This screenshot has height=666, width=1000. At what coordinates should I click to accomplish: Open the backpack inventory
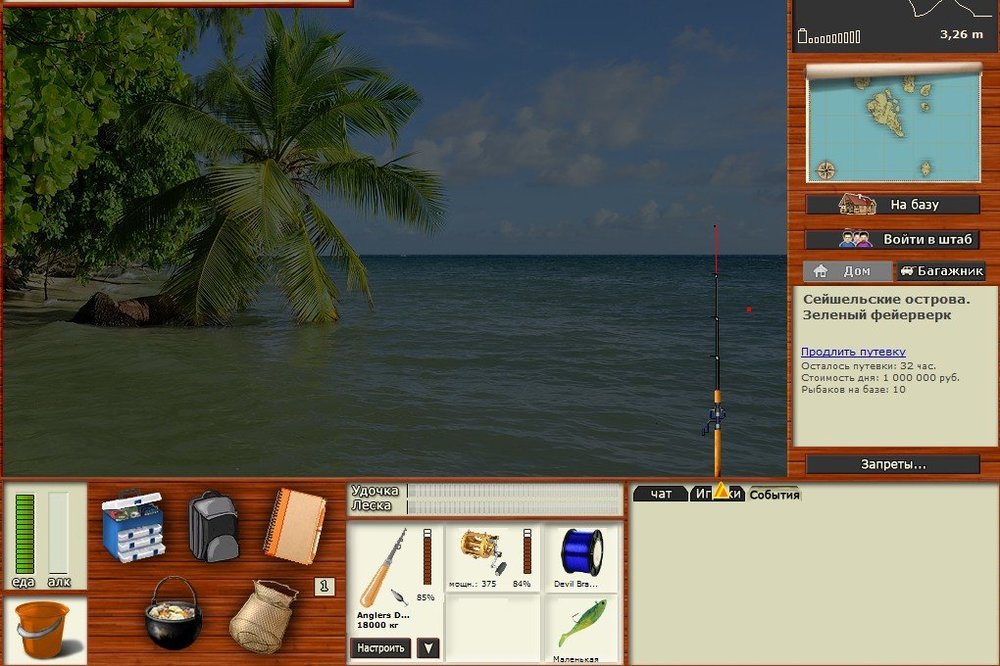[x=213, y=526]
